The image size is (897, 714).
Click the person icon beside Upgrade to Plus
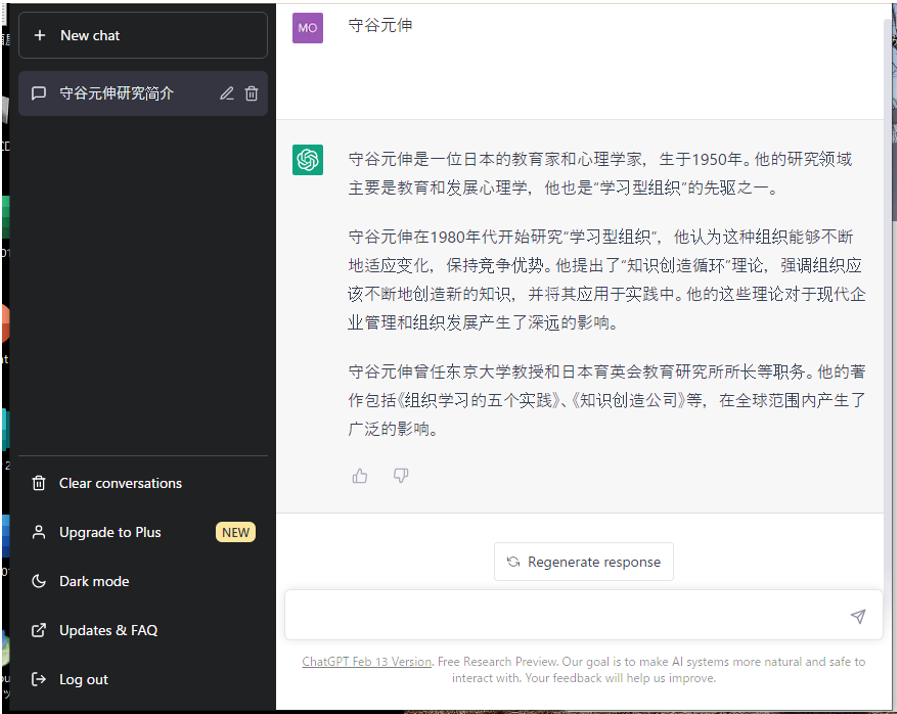pos(38,533)
